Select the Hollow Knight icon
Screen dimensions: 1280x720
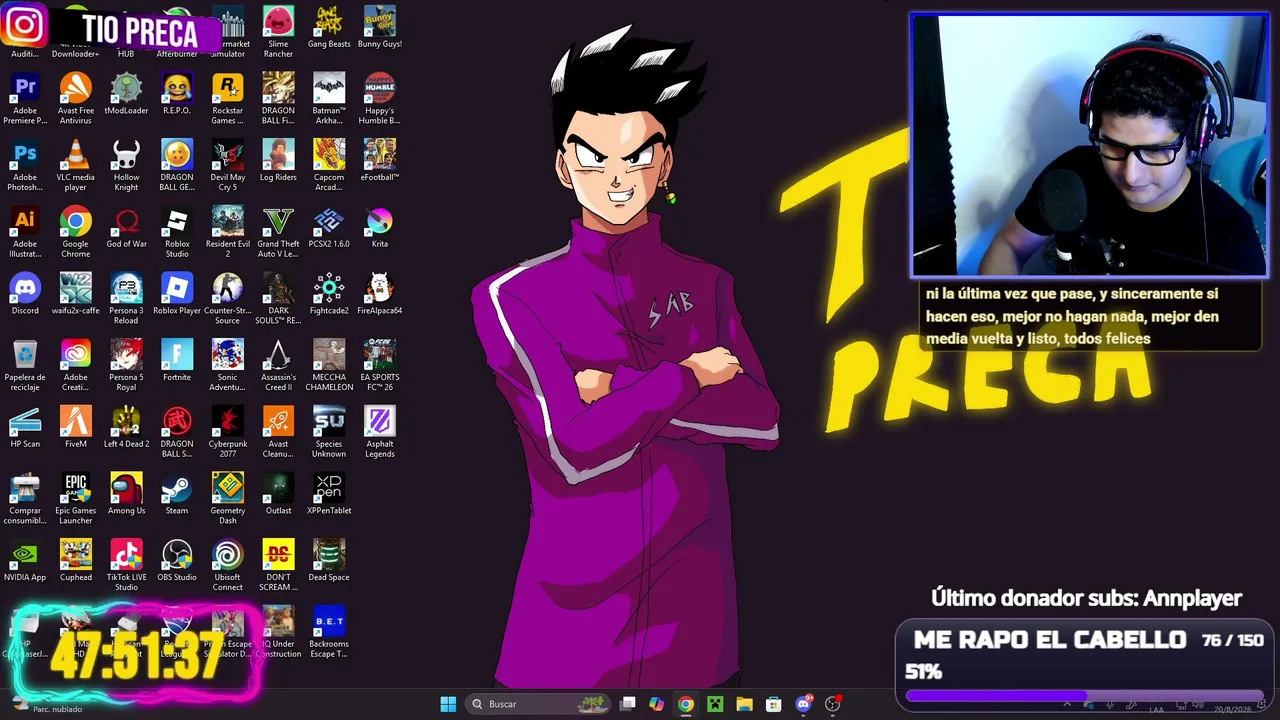[126, 165]
